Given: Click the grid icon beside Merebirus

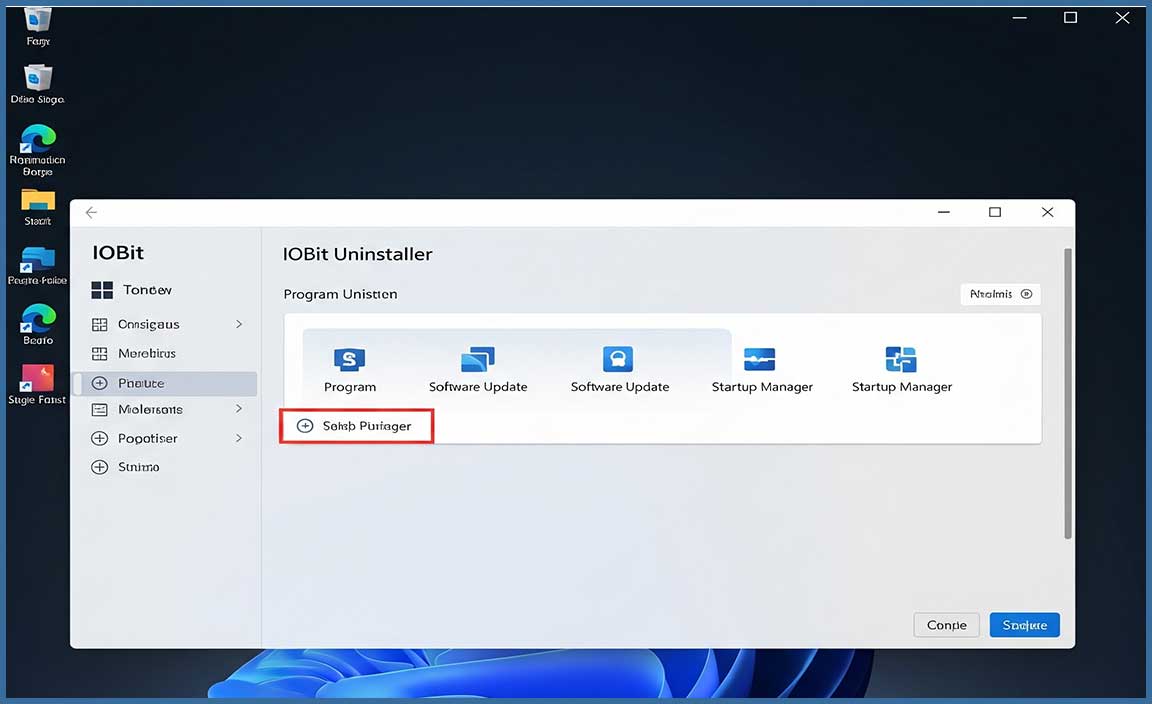Looking at the screenshot, I should 99,354.
